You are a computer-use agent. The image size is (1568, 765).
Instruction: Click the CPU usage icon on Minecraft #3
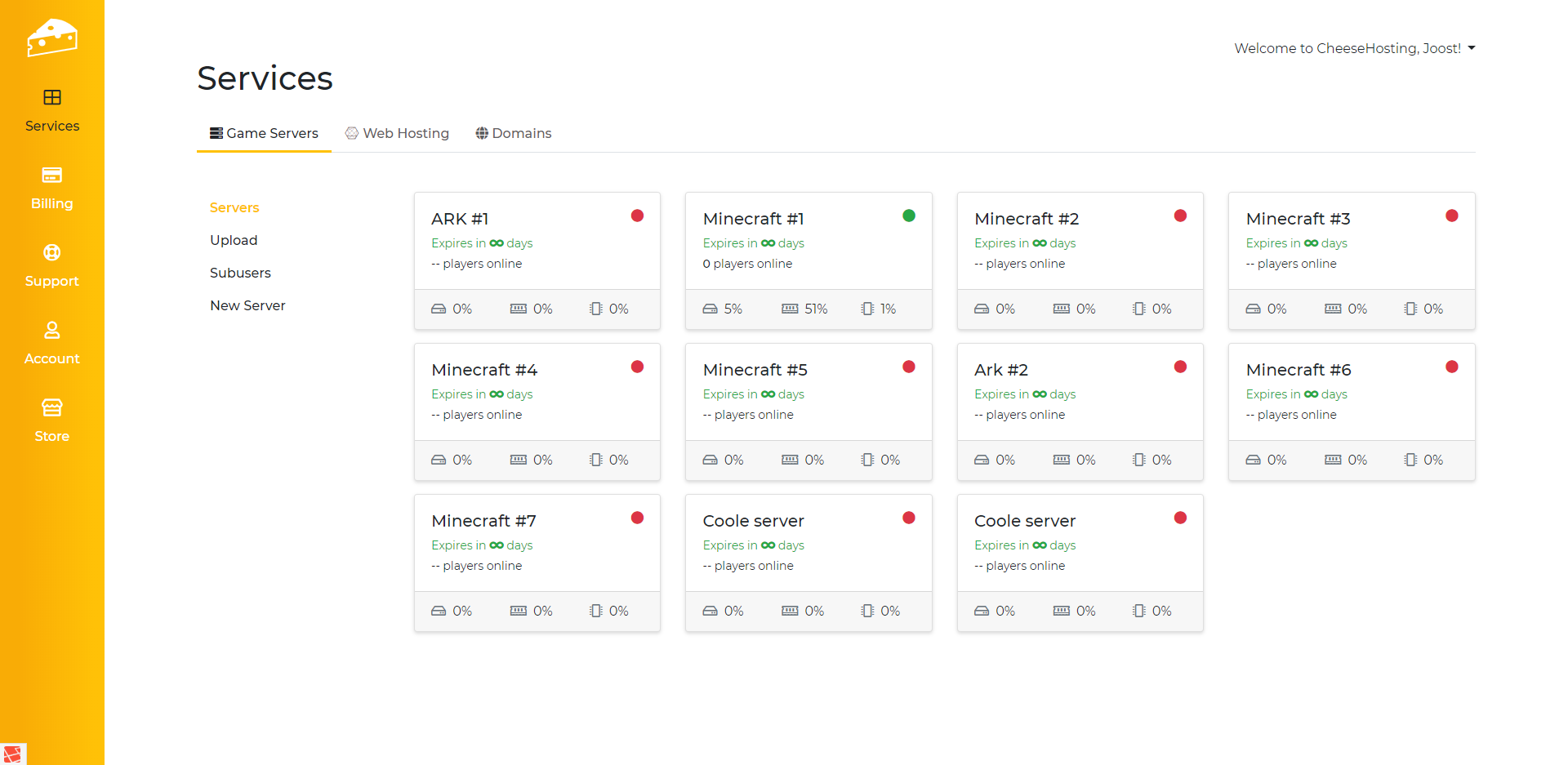(x=1410, y=309)
